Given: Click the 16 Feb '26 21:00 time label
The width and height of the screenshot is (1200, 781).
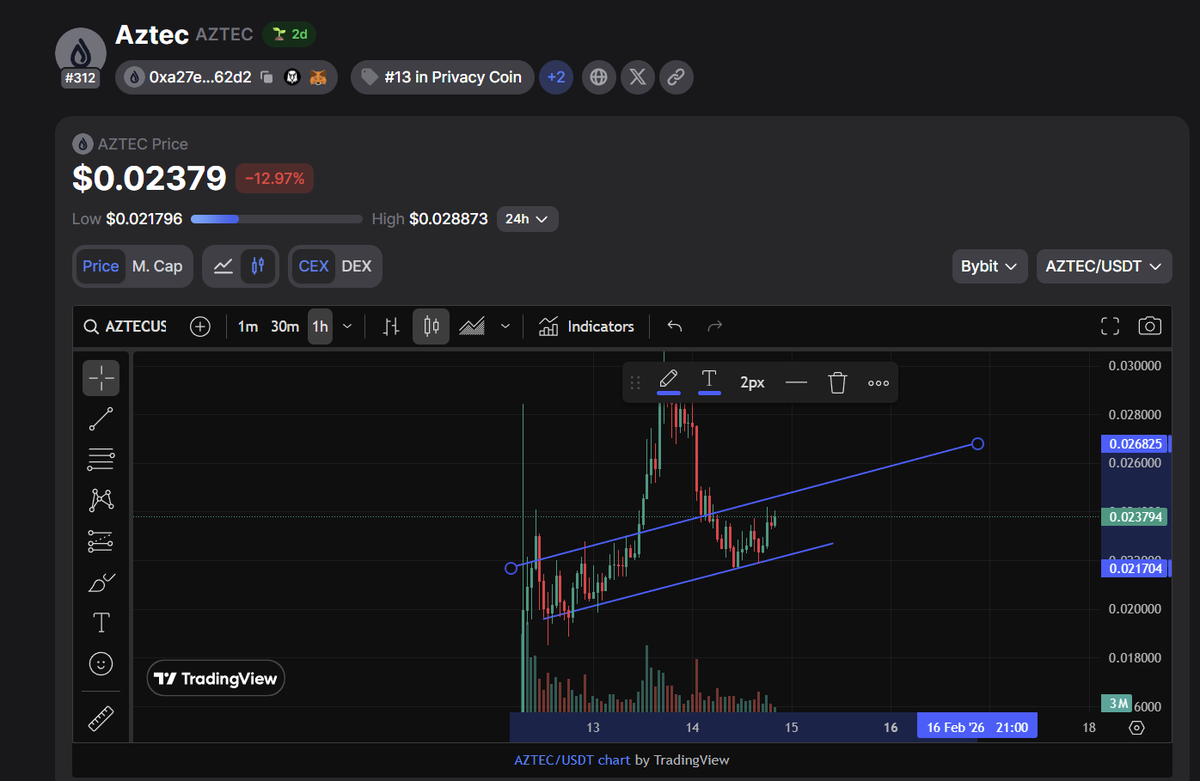Looking at the screenshot, I should coord(977,727).
